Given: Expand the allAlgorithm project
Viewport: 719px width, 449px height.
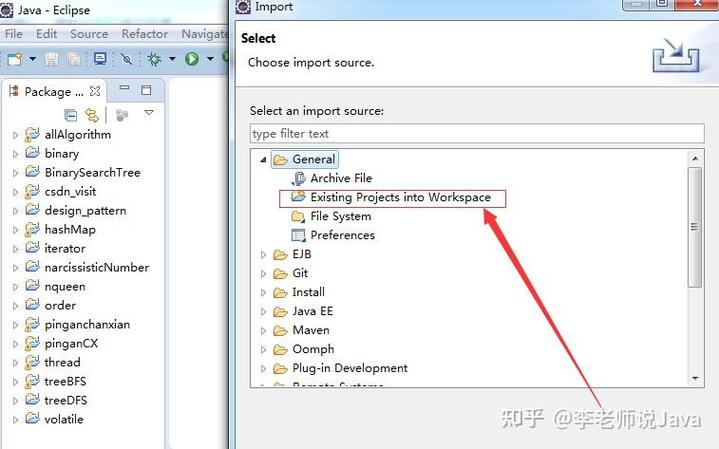Looking at the screenshot, I should pos(15,135).
